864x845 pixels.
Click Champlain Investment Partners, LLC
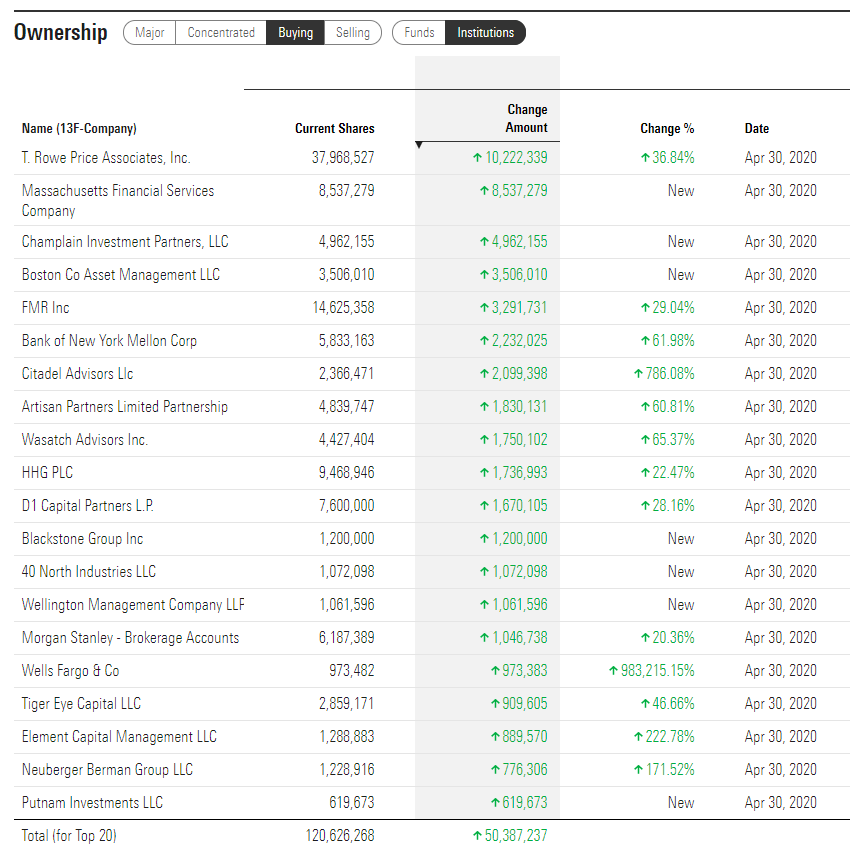pyautogui.click(x=125, y=242)
